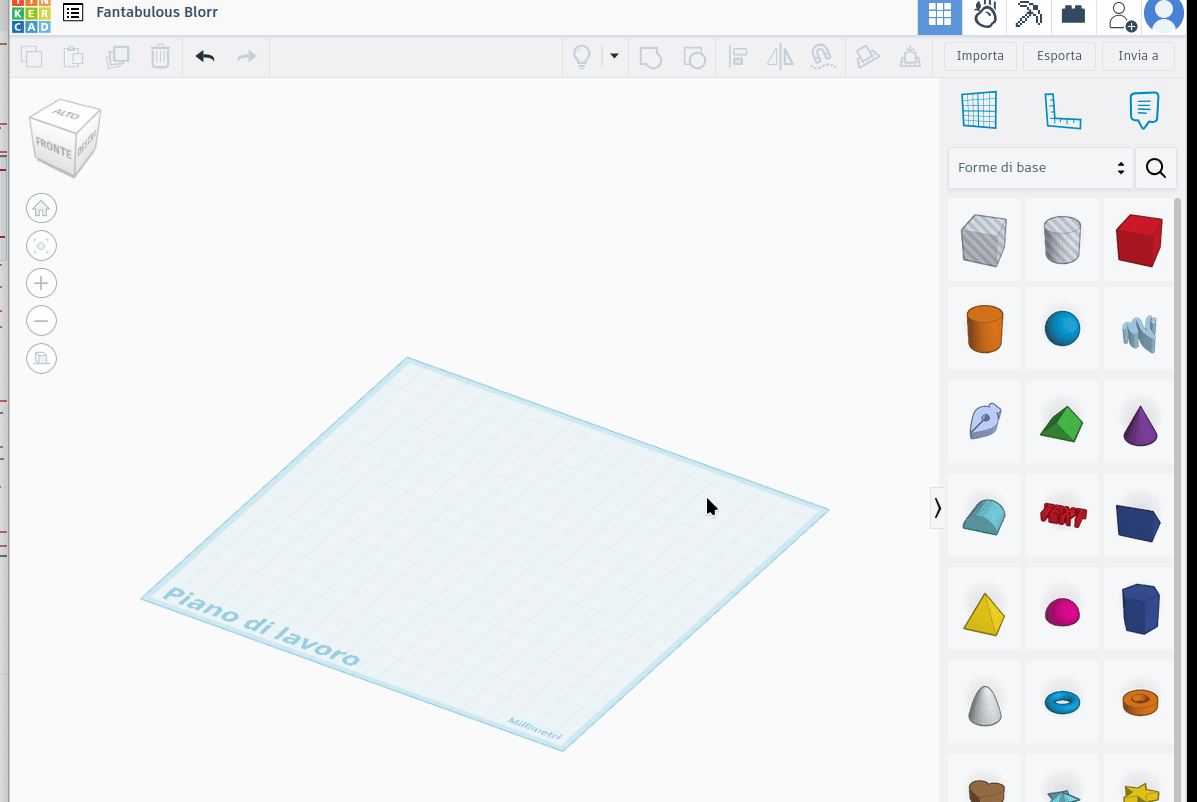The width and height of the screenshot is (1197, 802).
Task: Pick the pen-nib Extrusion shape
Action: [x=984, y=421]
